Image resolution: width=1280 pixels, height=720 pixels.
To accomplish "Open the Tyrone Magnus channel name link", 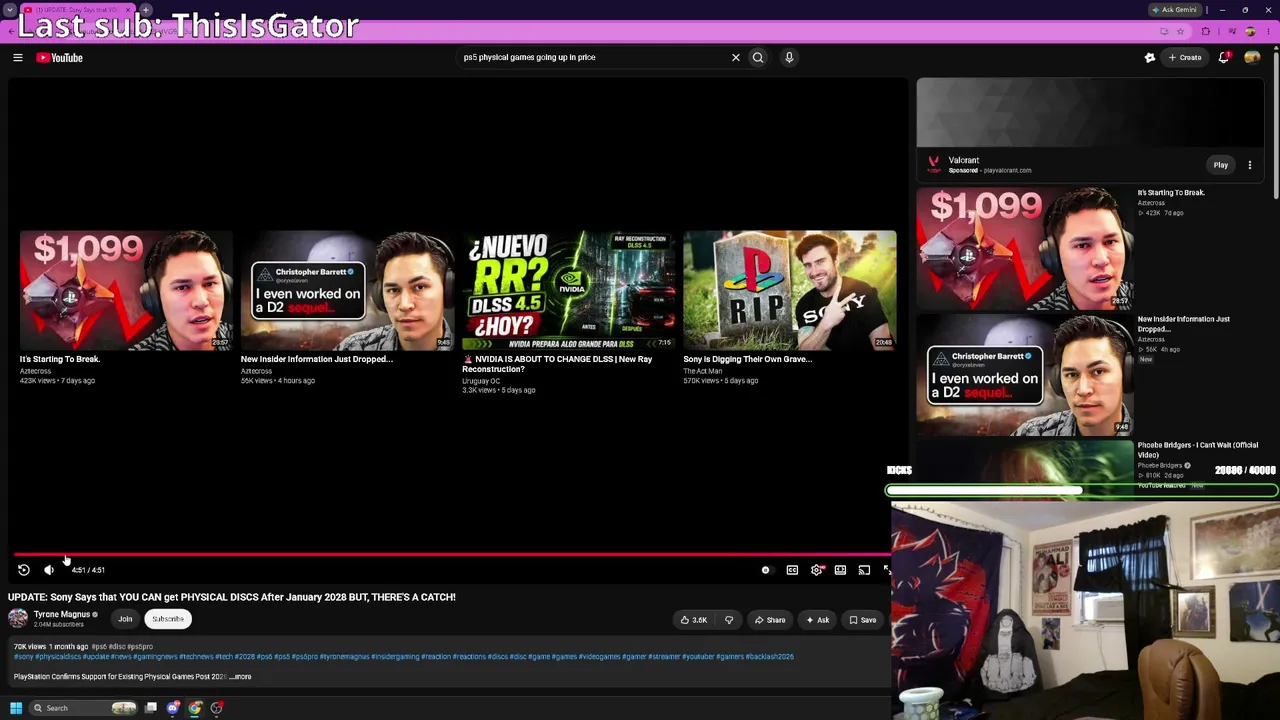I will [x=62, y=614].
